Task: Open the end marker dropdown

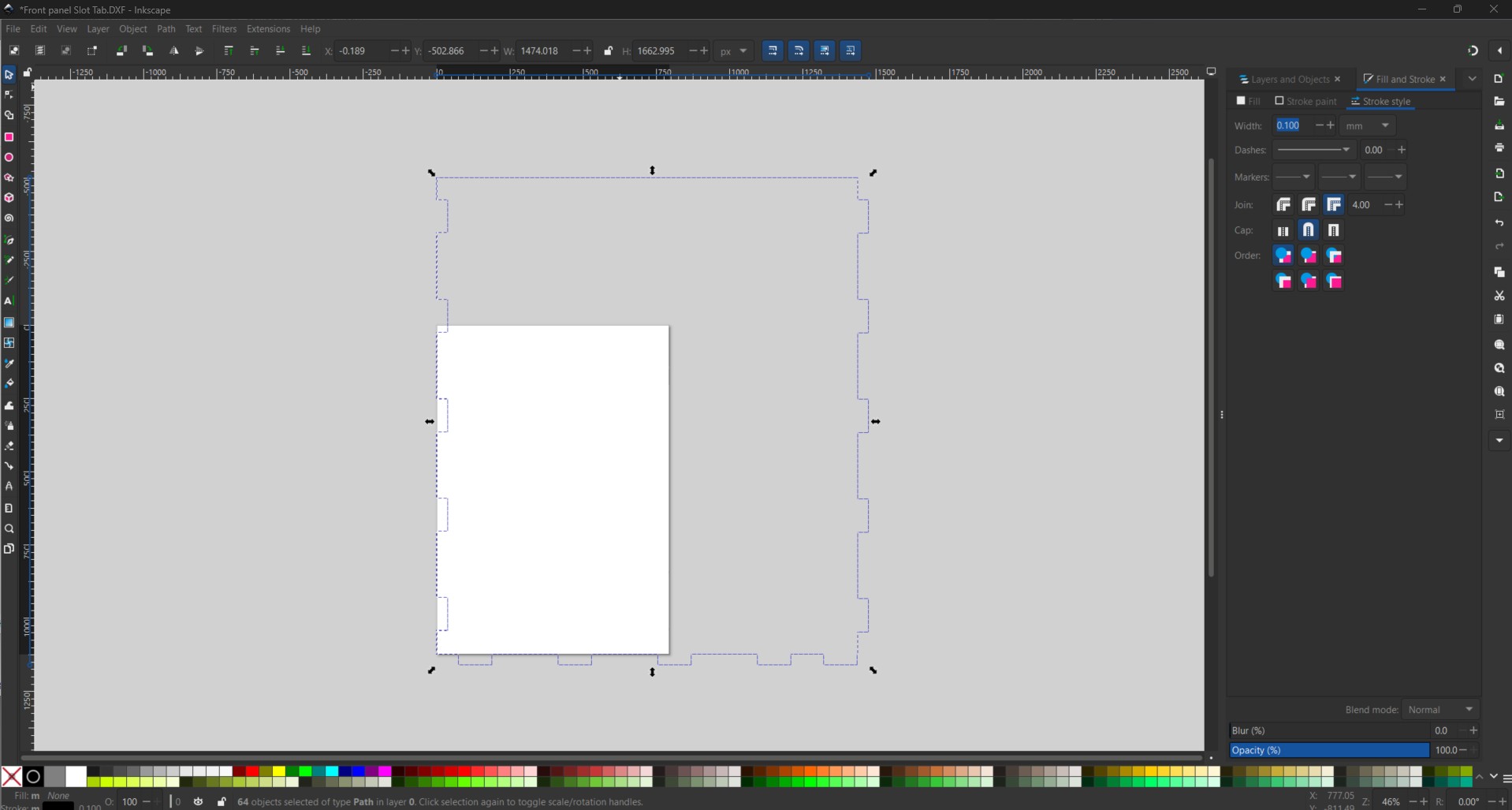Action: coord(1385,177)
